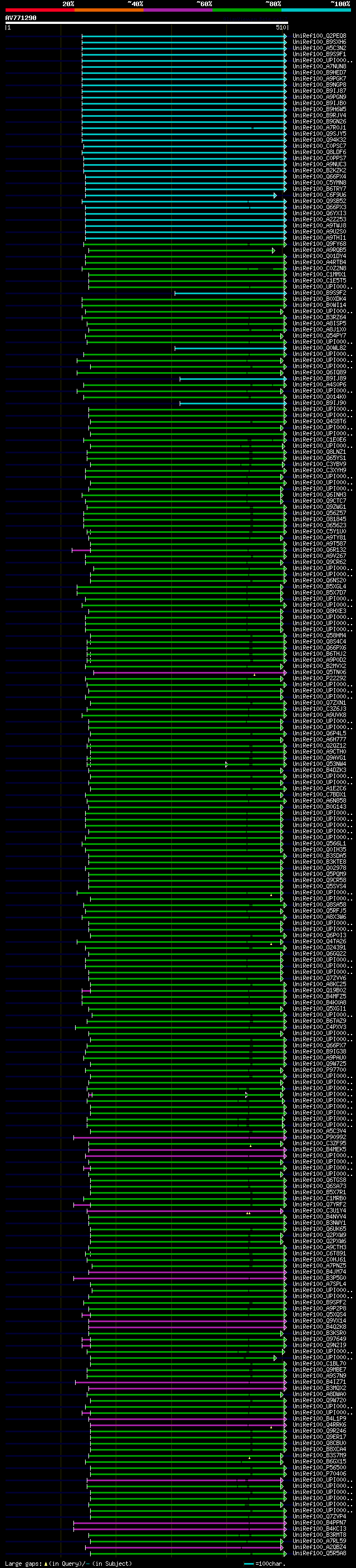356x1568 pixels.
Task: Select hit label UniRef100_B6TRY7
Action: (319, 189)
